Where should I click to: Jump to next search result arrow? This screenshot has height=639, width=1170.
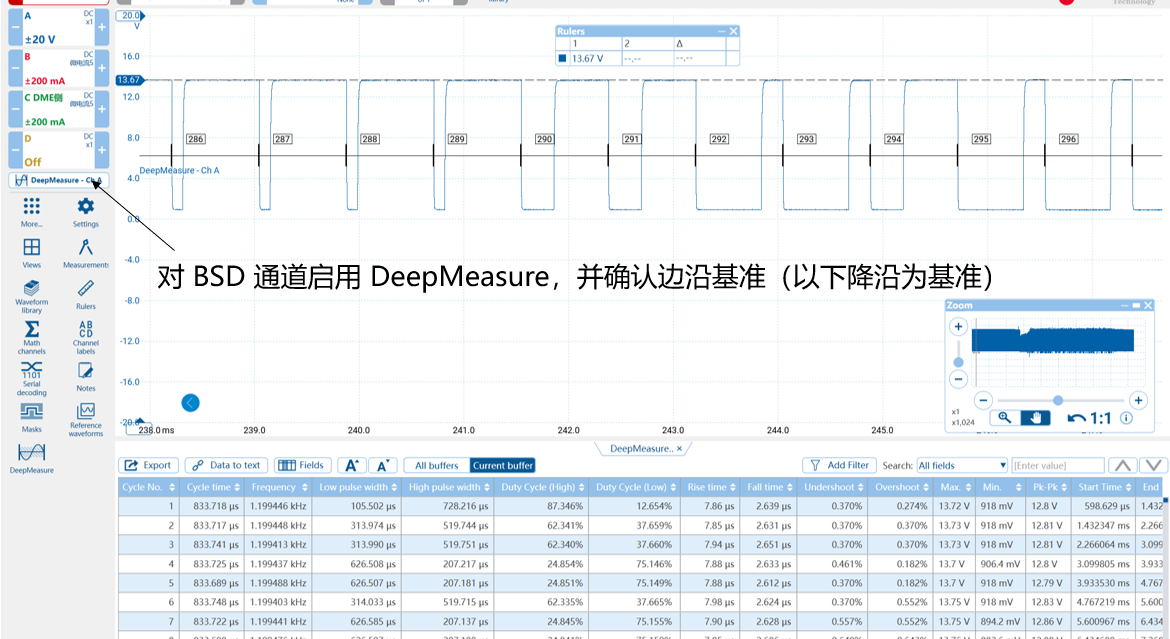point(1154,465)
